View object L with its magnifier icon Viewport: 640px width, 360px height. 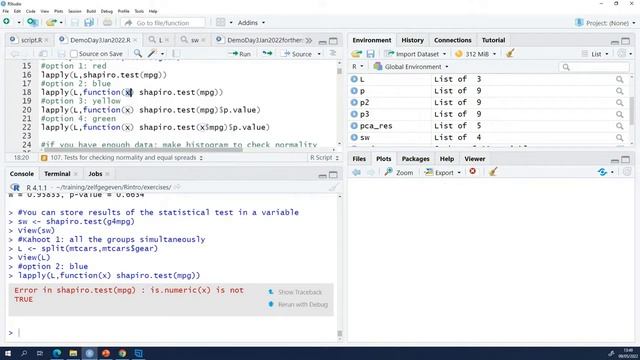pyautogui.click(x=620, y=79)
